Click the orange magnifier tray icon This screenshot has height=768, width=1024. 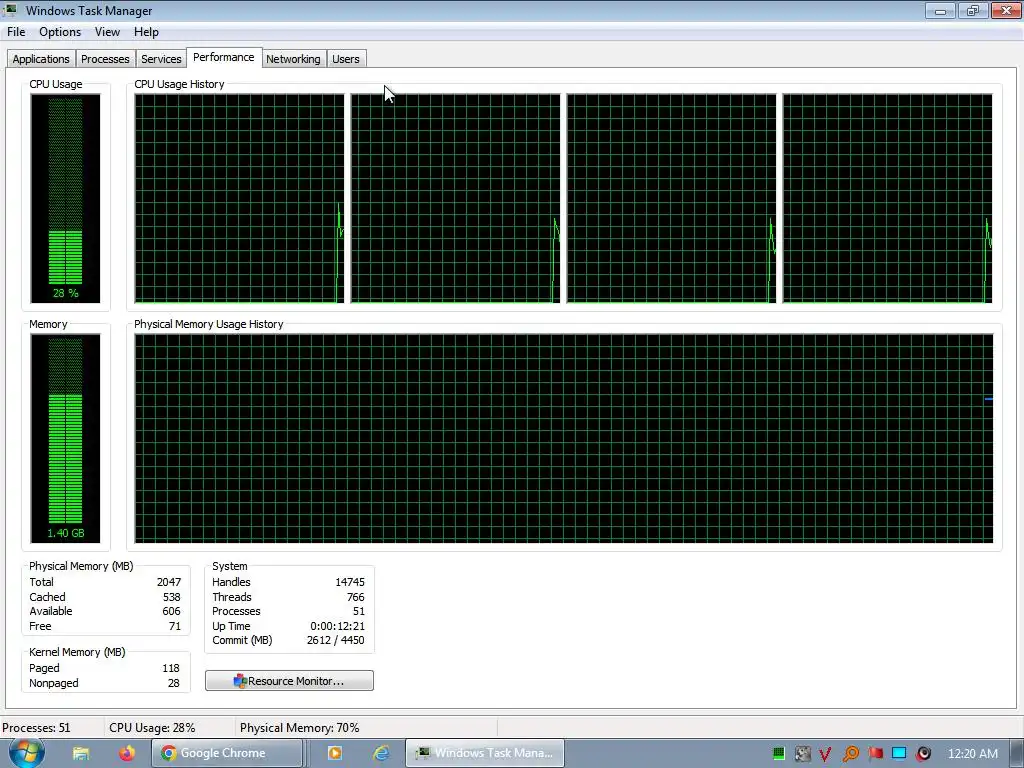coord(850,754)
